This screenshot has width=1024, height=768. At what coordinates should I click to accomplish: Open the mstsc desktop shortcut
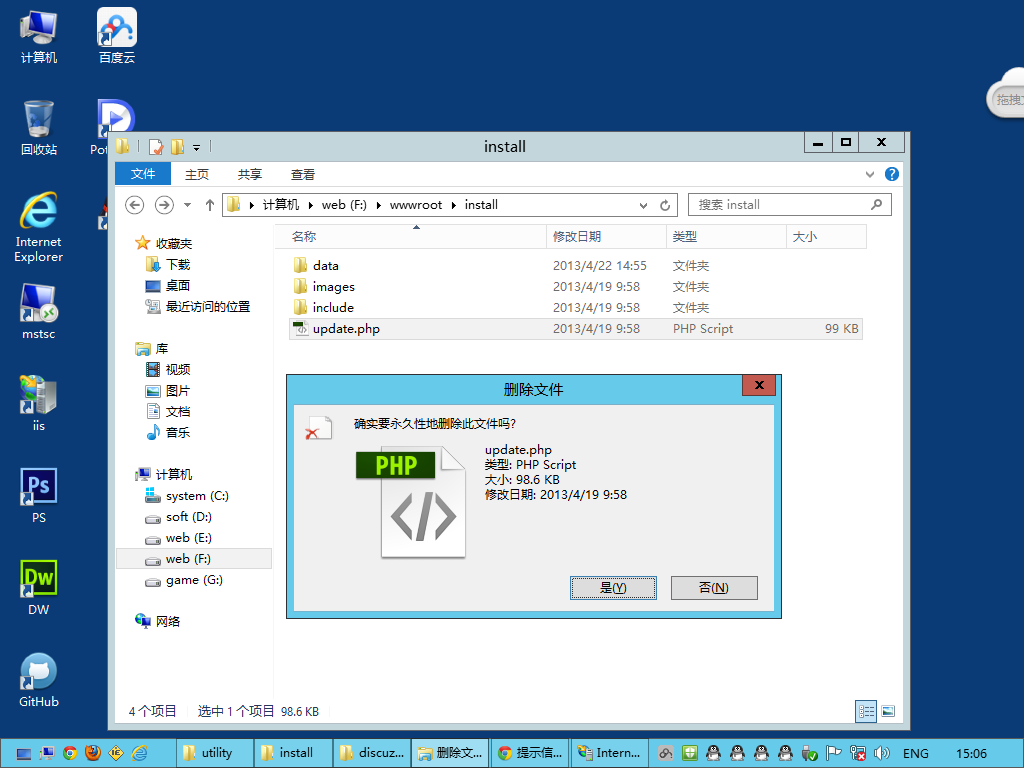(x=39, y=312)
